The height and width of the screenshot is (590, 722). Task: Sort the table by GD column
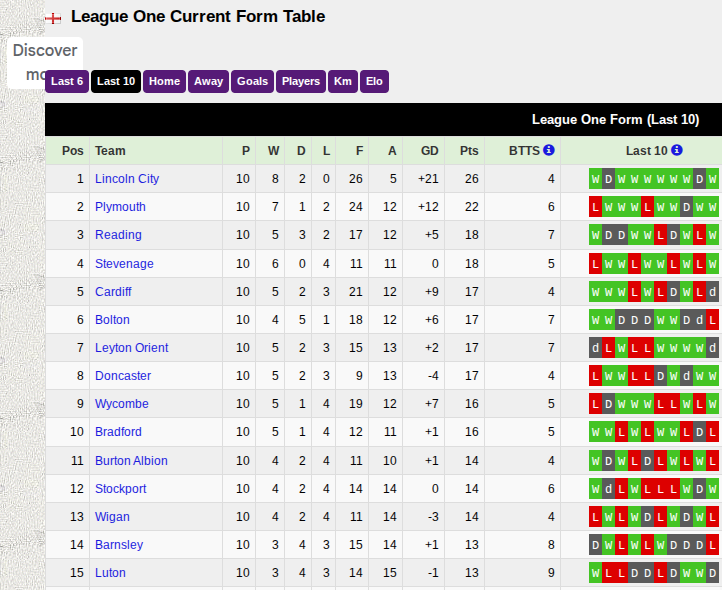(430, 151)
